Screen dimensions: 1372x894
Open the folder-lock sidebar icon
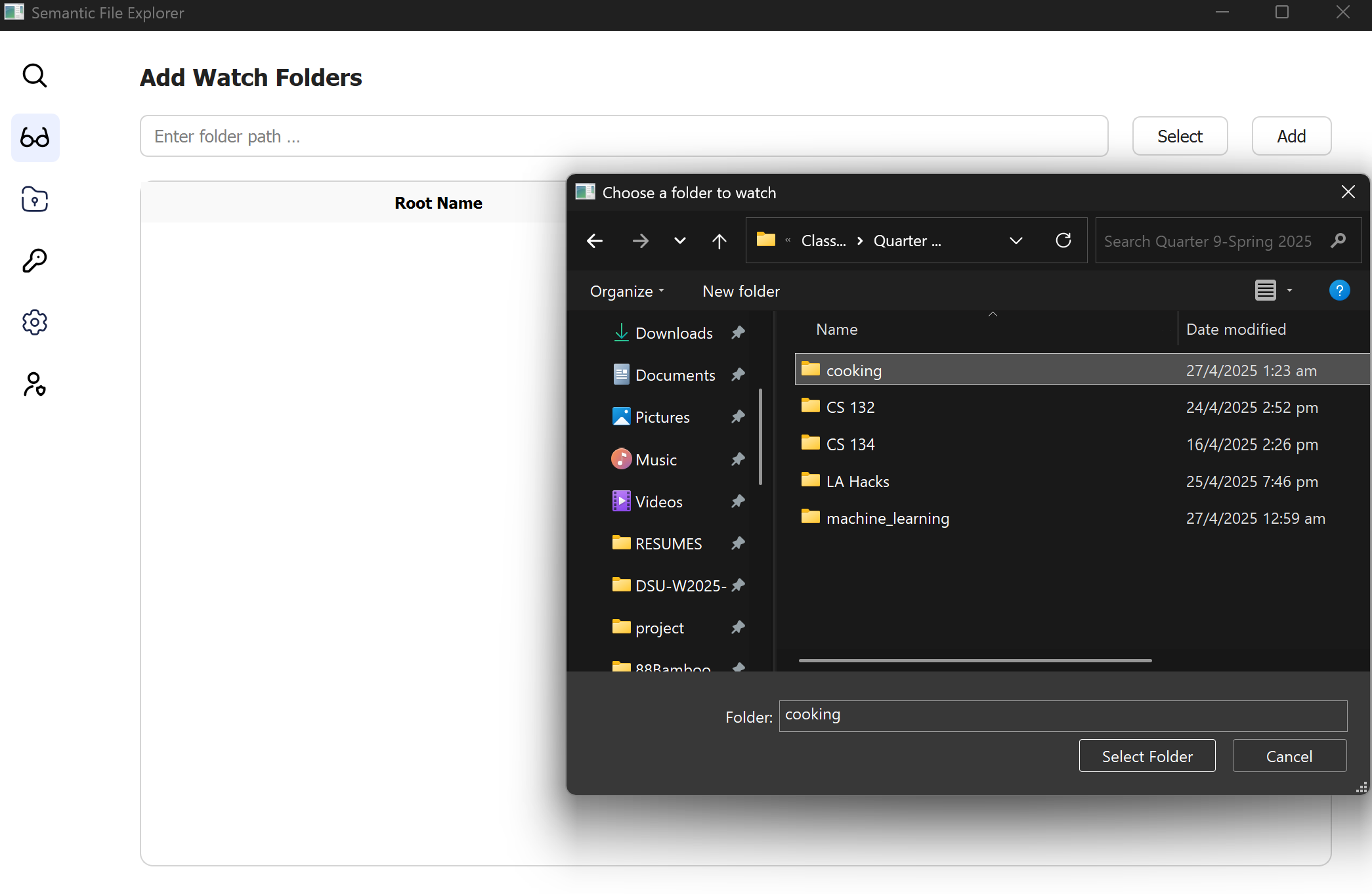pyautogui.click(x=35, y=199)
